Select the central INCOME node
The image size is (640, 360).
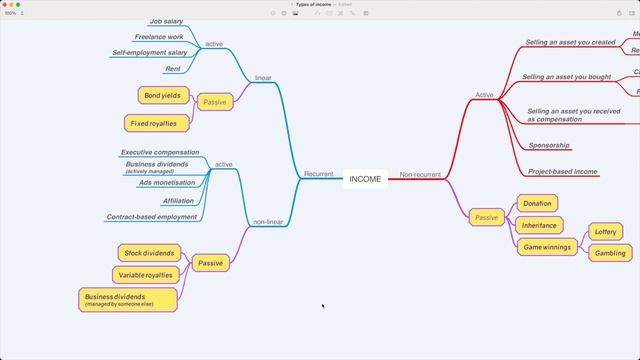tap(365, 179)
